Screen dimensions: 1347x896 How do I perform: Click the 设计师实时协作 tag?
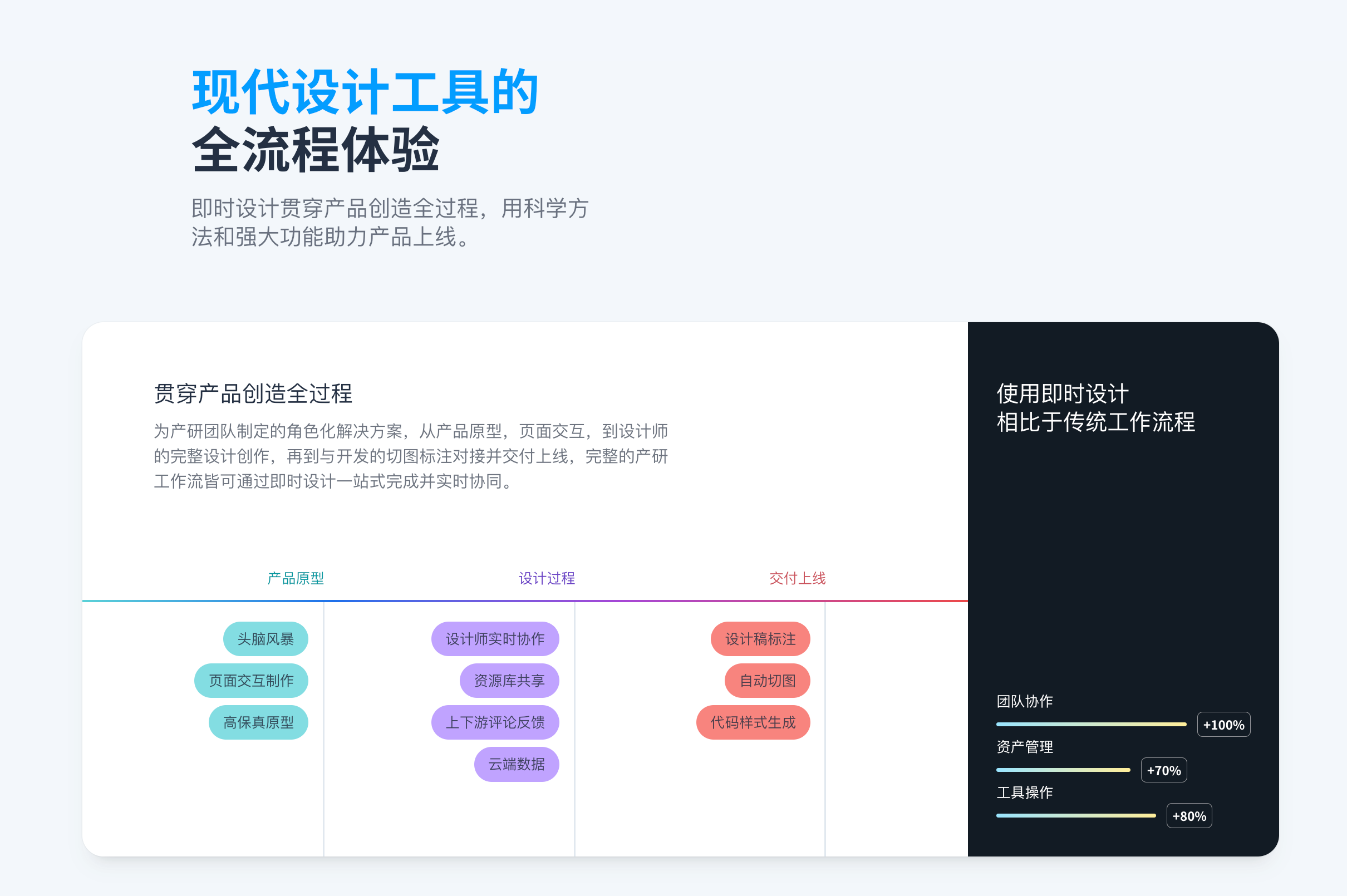coord(495,639)
